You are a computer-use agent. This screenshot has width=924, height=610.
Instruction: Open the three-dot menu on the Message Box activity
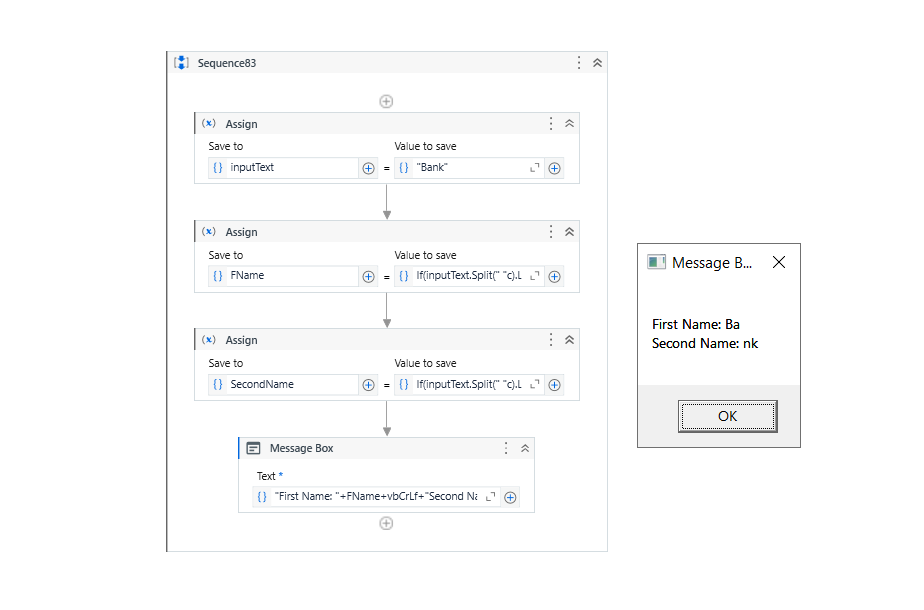tap(505, 448)
